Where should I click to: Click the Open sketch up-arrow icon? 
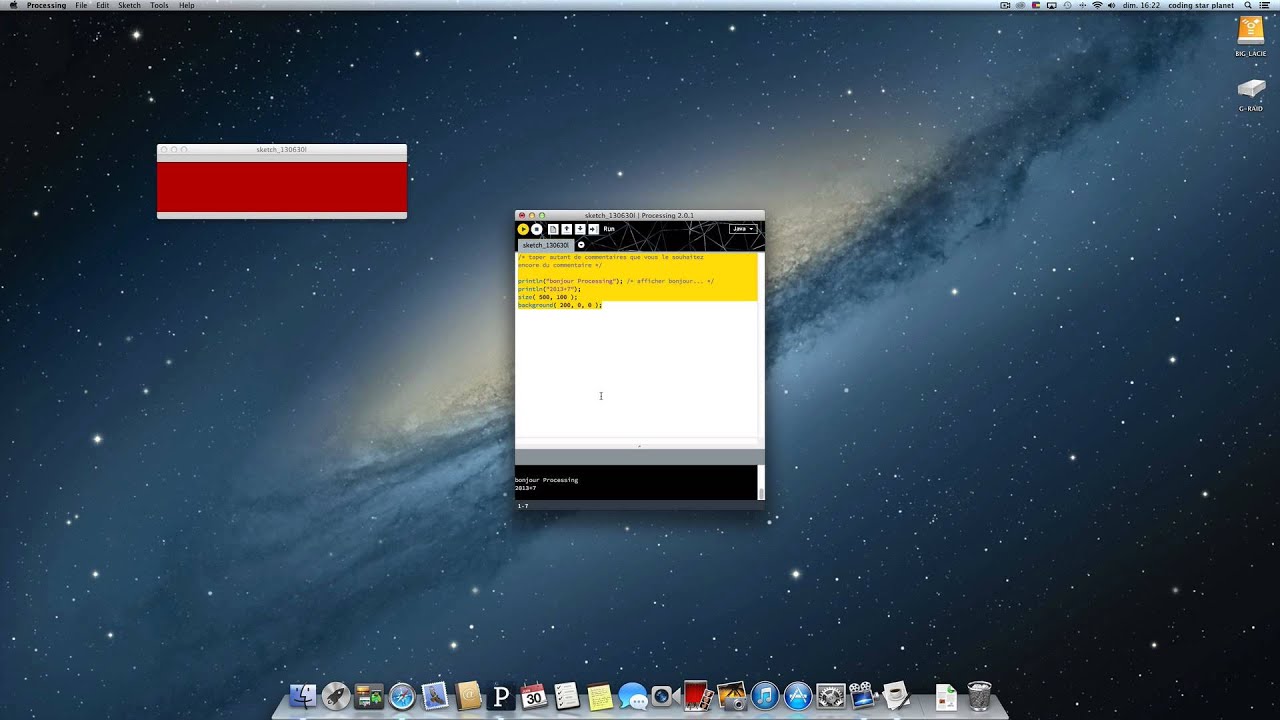[566, 229]
